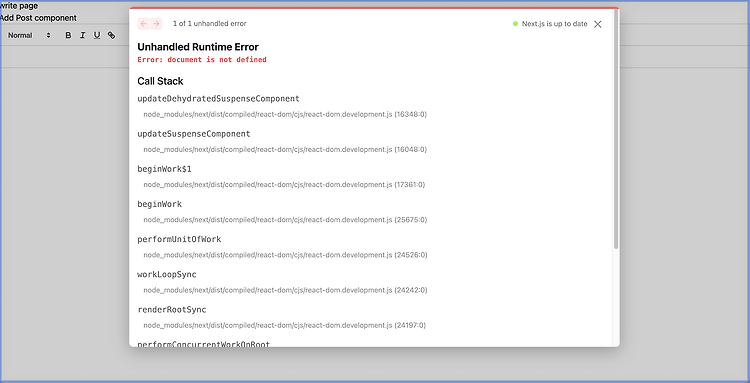
Task: Open the react-dom file path at line 16348
Action: 285,115
